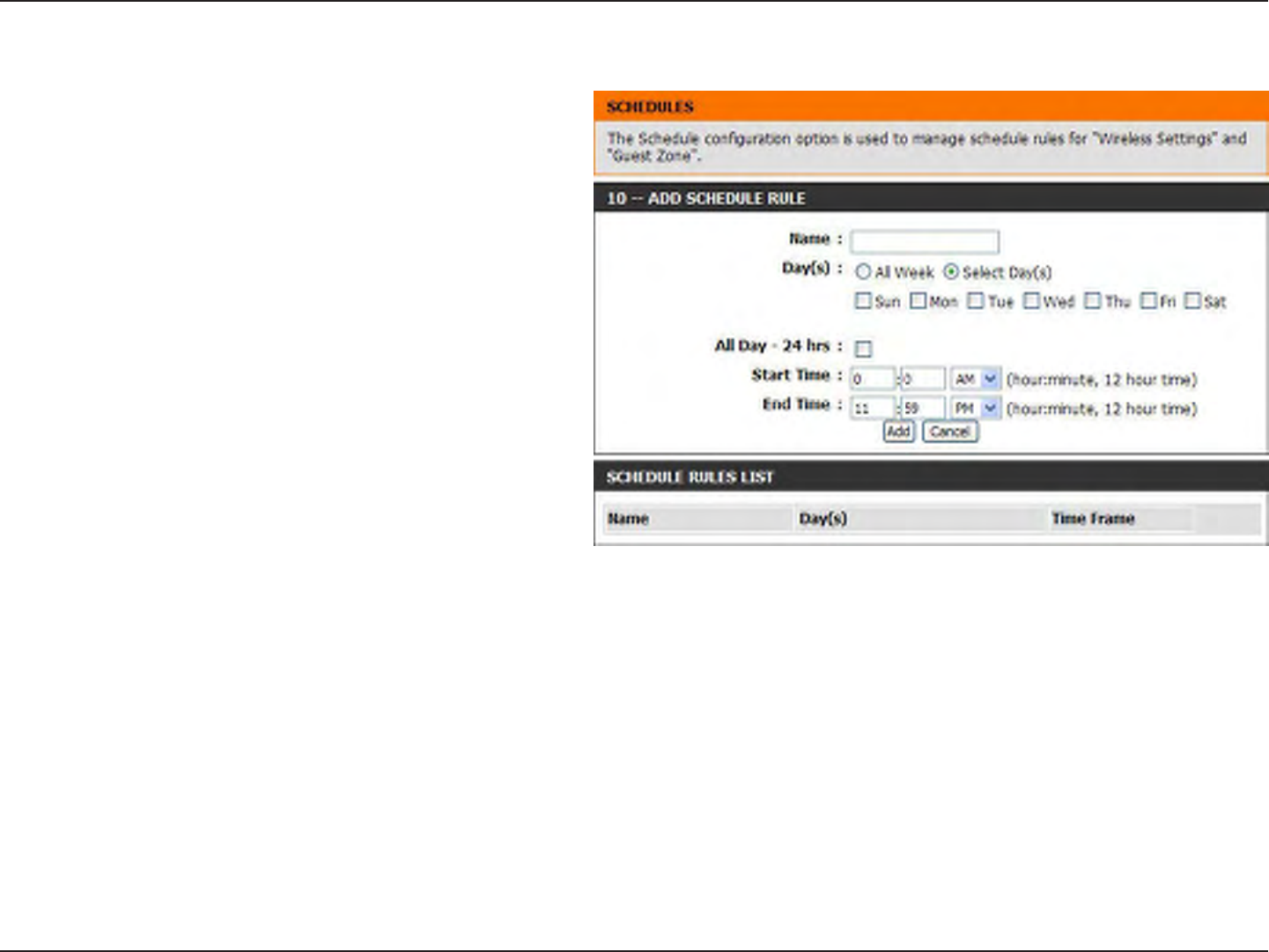Click the SCHEDULE RULES LIST heading
1269x952 pixels.
(690, 477)
